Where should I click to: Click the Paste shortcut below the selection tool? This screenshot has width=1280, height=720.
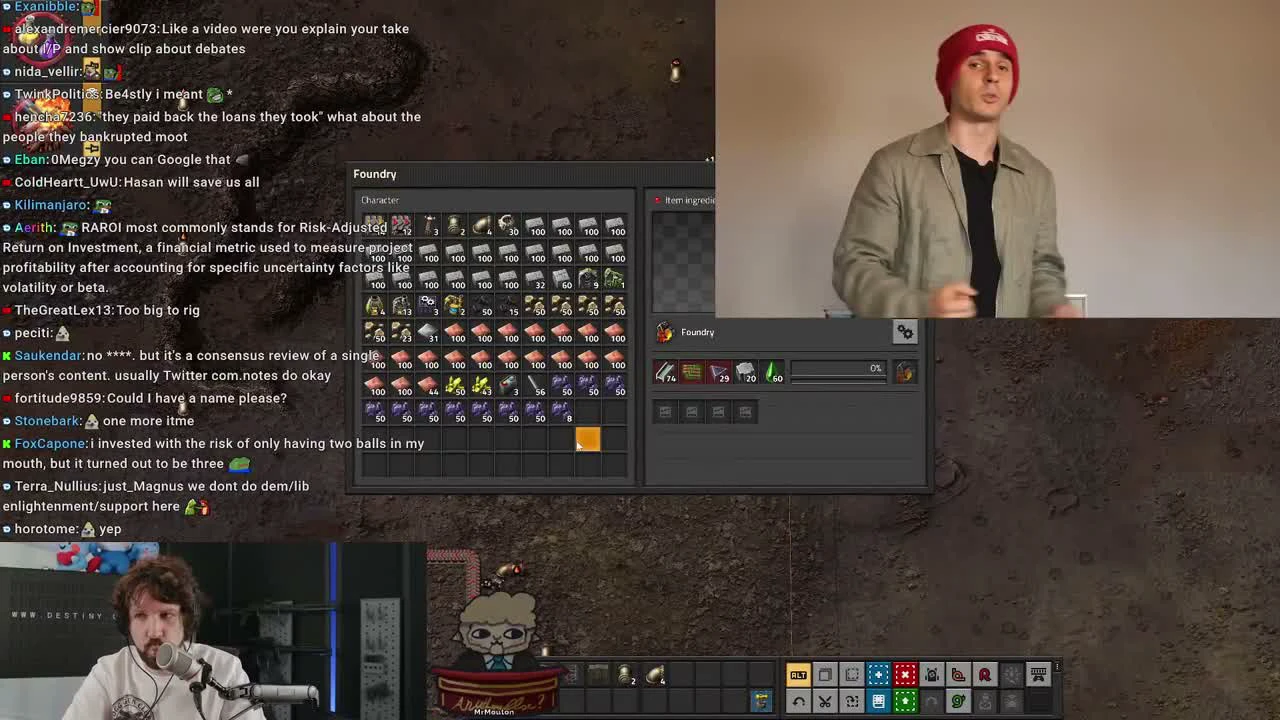coord(852,701)
